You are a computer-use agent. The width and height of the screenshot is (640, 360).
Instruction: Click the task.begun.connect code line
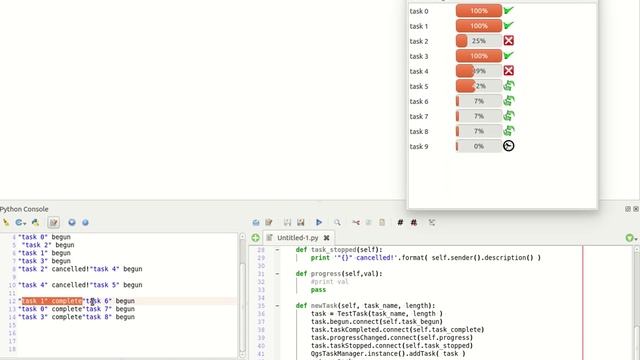coord(377,322)
